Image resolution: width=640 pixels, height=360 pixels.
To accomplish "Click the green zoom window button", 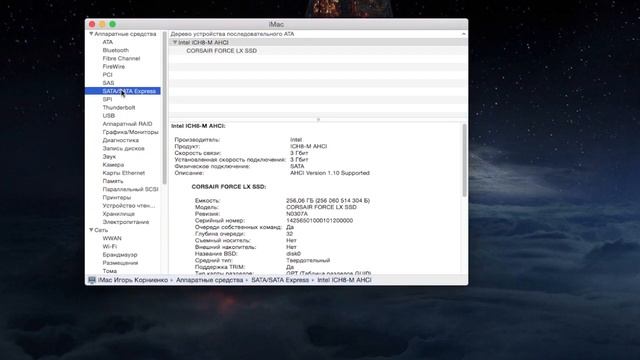I will click(x=112, y=24).
